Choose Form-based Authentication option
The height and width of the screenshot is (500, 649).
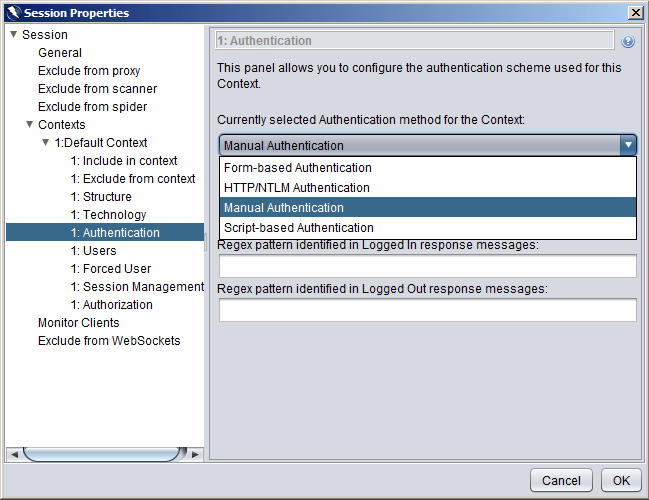pos(428,168)
